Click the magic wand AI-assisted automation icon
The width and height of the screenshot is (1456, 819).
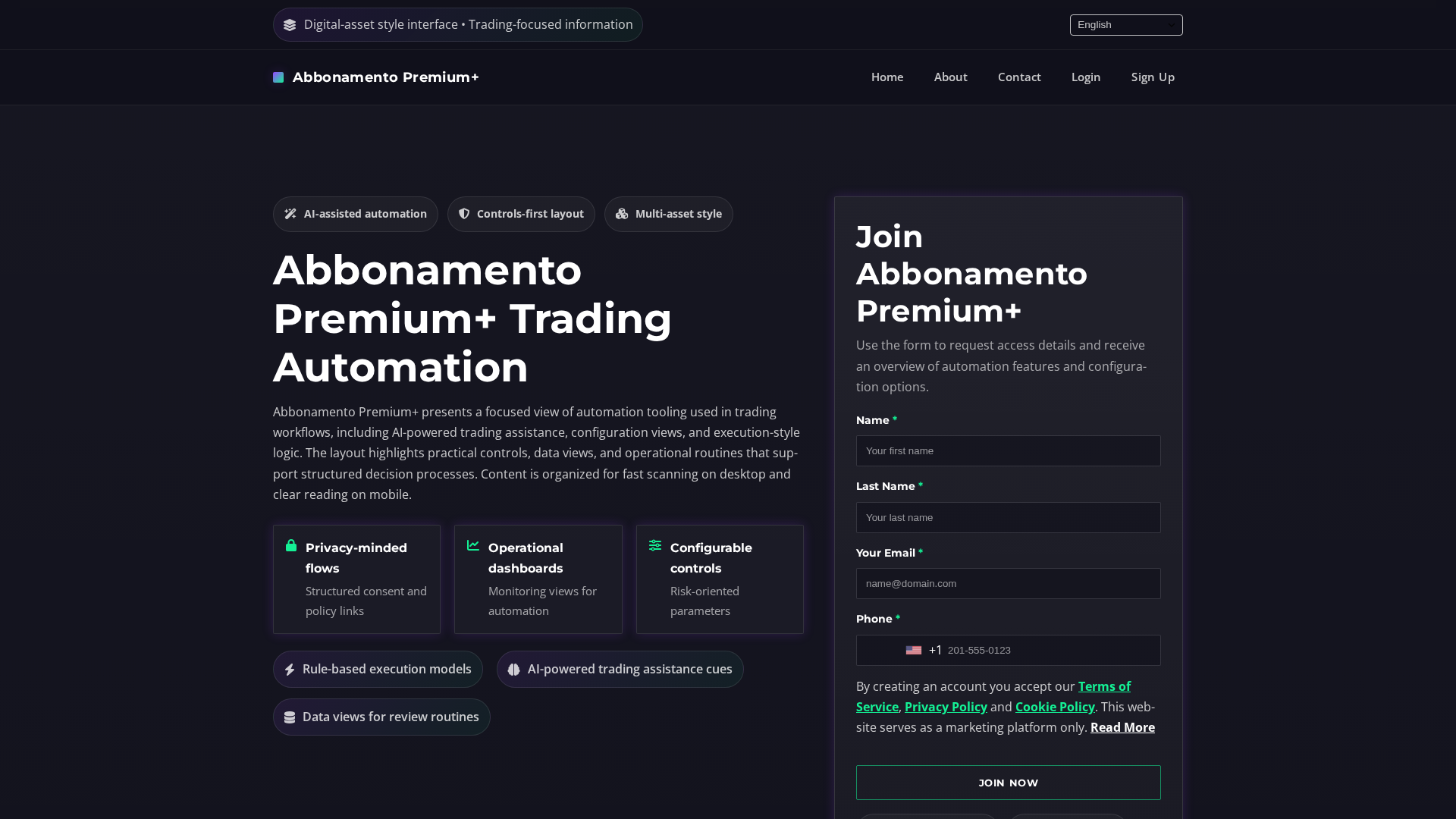290,214
